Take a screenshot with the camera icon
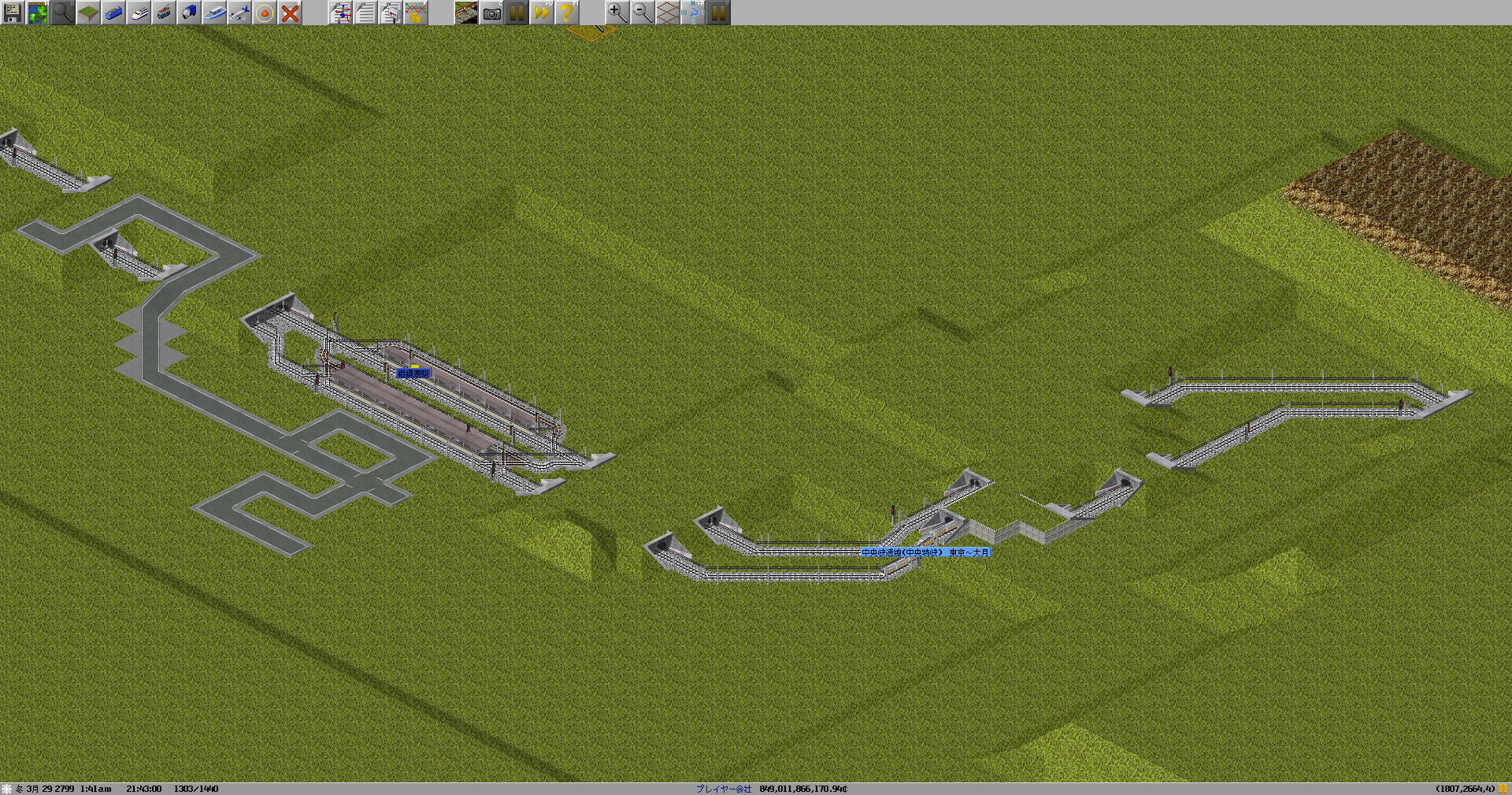This screenshot has height=795, width=1512. point(491,13)
